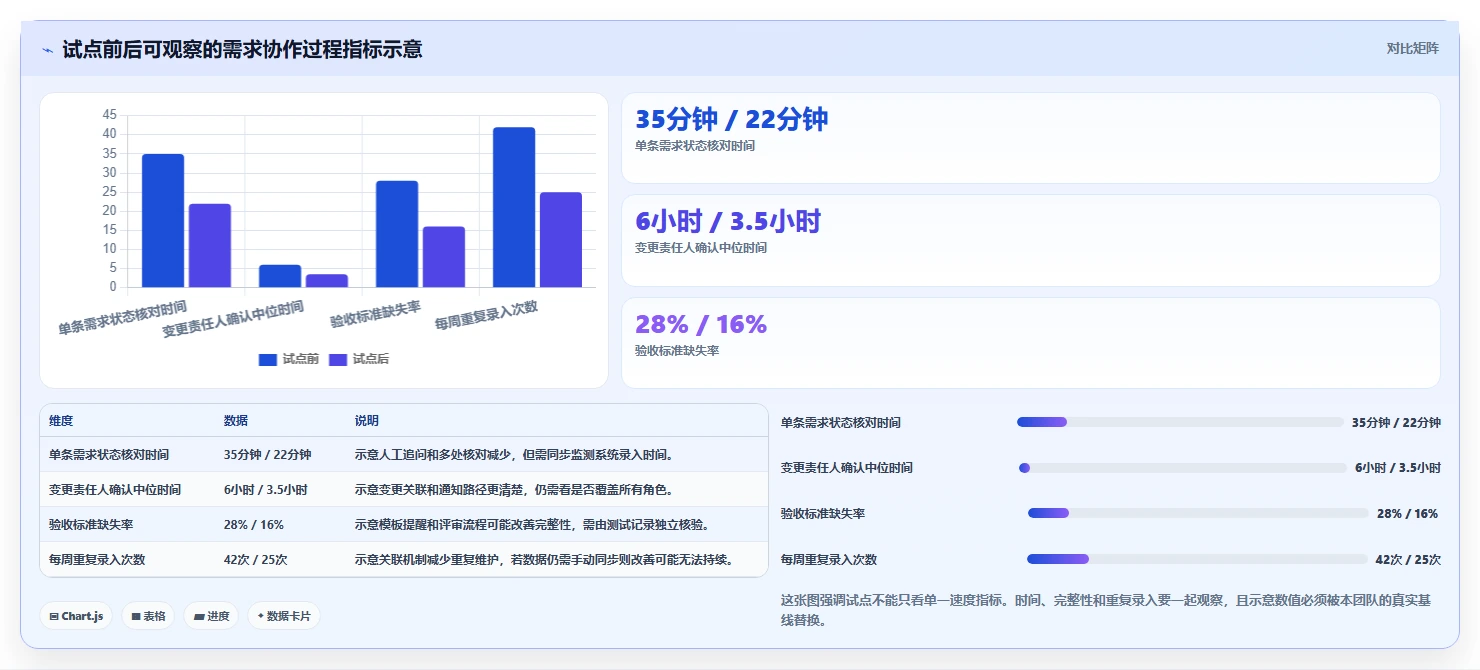Screen dimensions: 1480x670
Task: Click the progress bar for 变更责任人确认中位时间
Action: (x=1183, y=468)
